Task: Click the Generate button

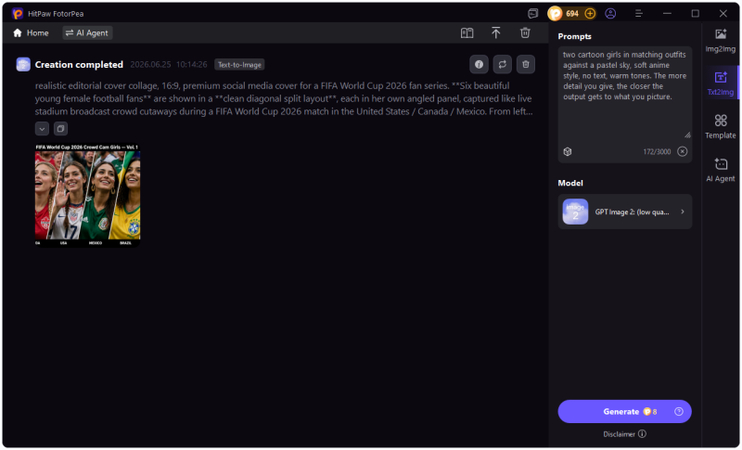Action: coord(625,411)
